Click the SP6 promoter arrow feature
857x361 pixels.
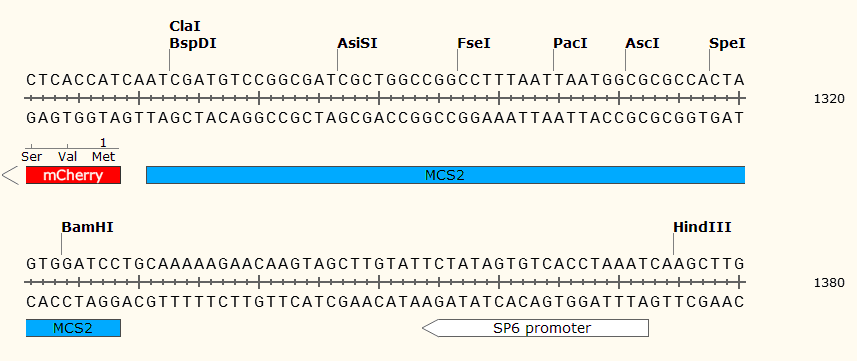(535, 328)
